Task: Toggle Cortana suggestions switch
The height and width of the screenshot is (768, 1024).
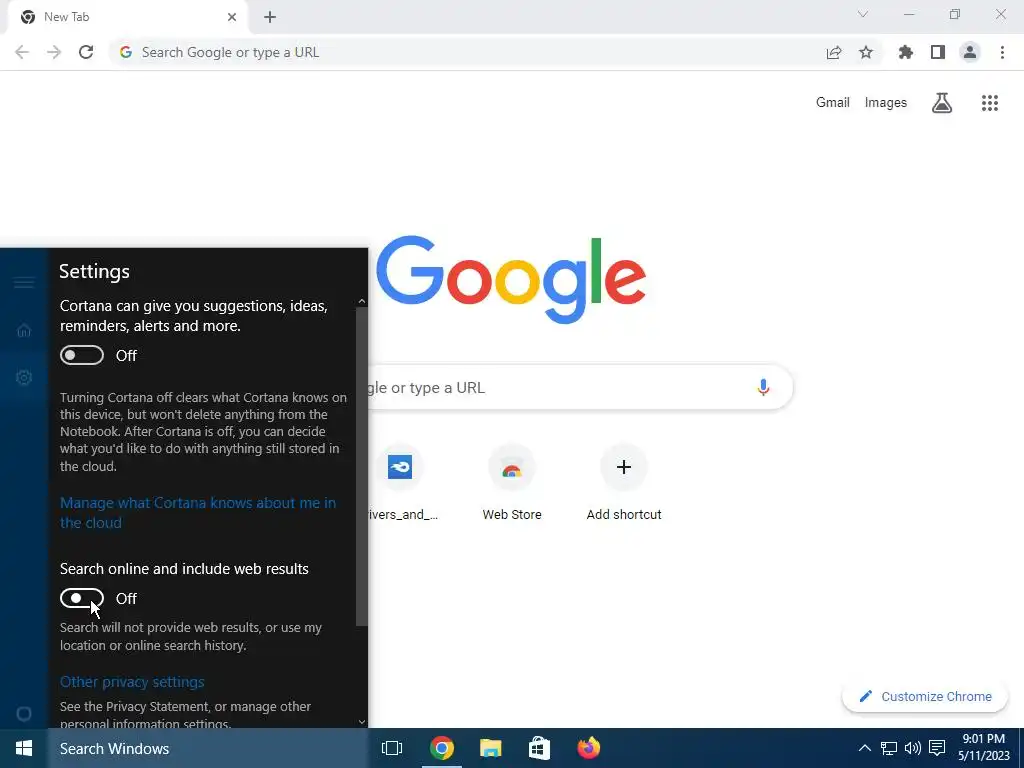Action: point(82,355)
